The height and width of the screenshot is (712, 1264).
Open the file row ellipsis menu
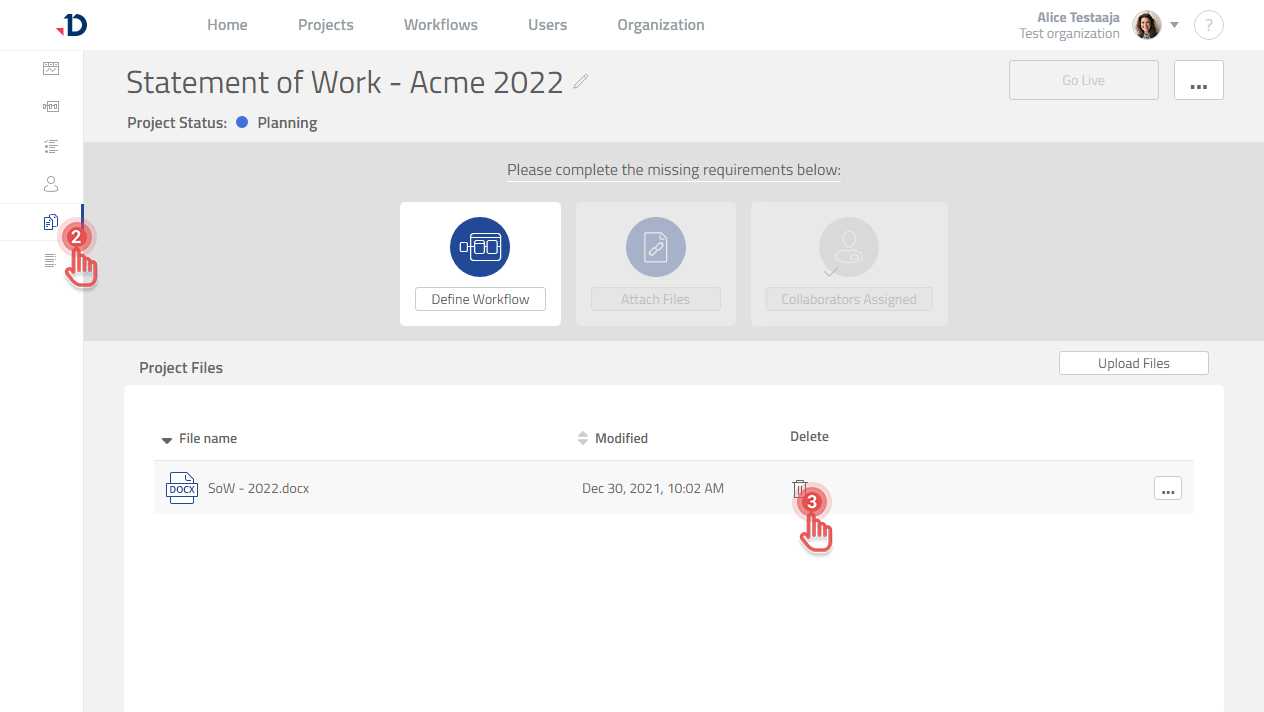[1167, 488]
